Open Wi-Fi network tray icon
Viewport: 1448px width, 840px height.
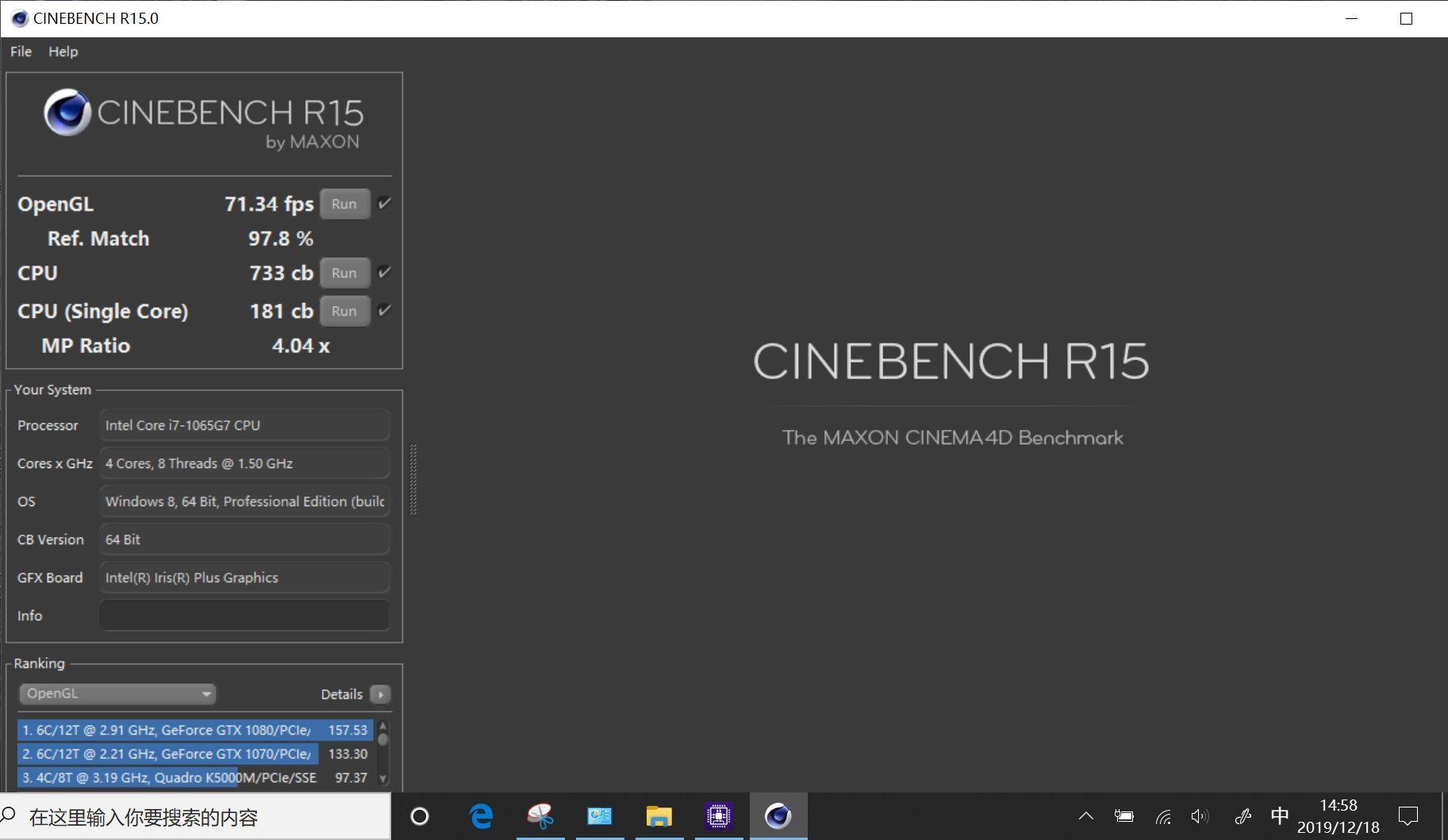coord(1163,817)
